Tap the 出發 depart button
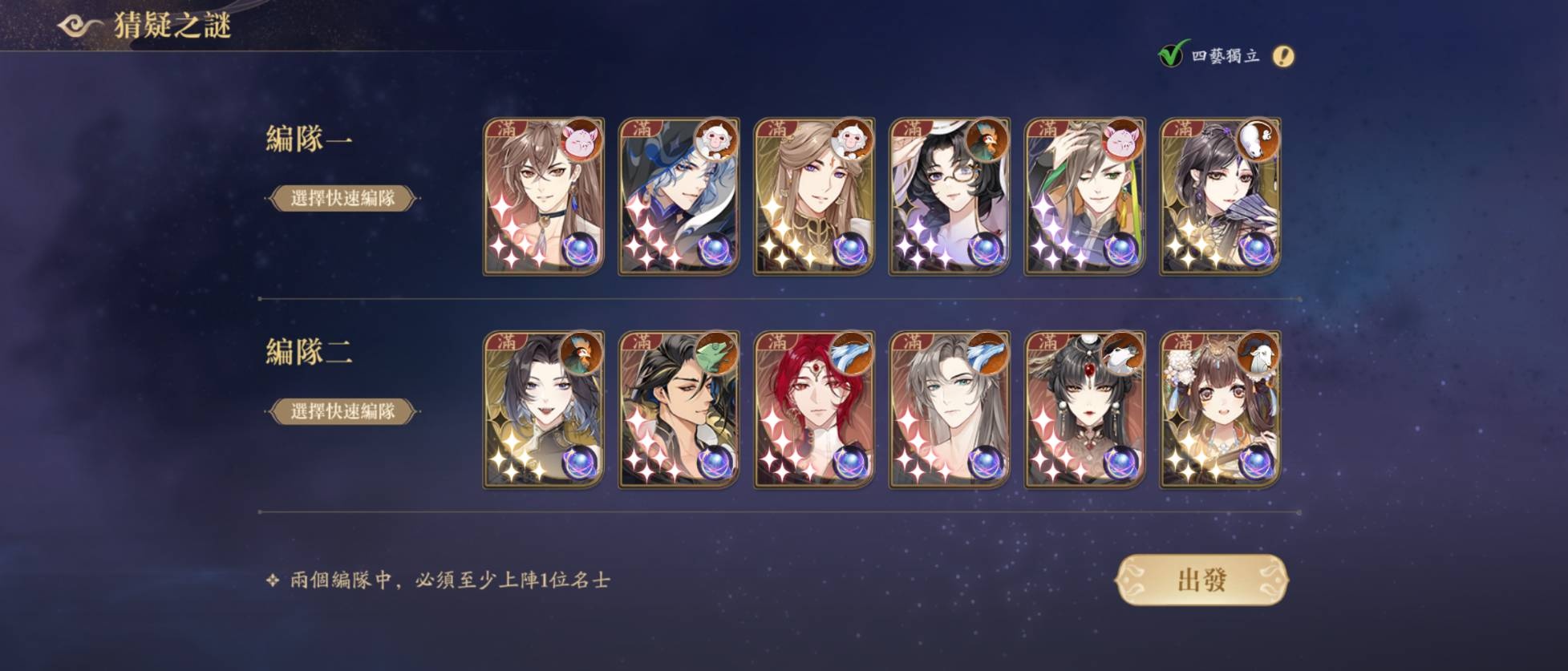This screenshot has height=671, width=1568. [x=1201, y=580]
